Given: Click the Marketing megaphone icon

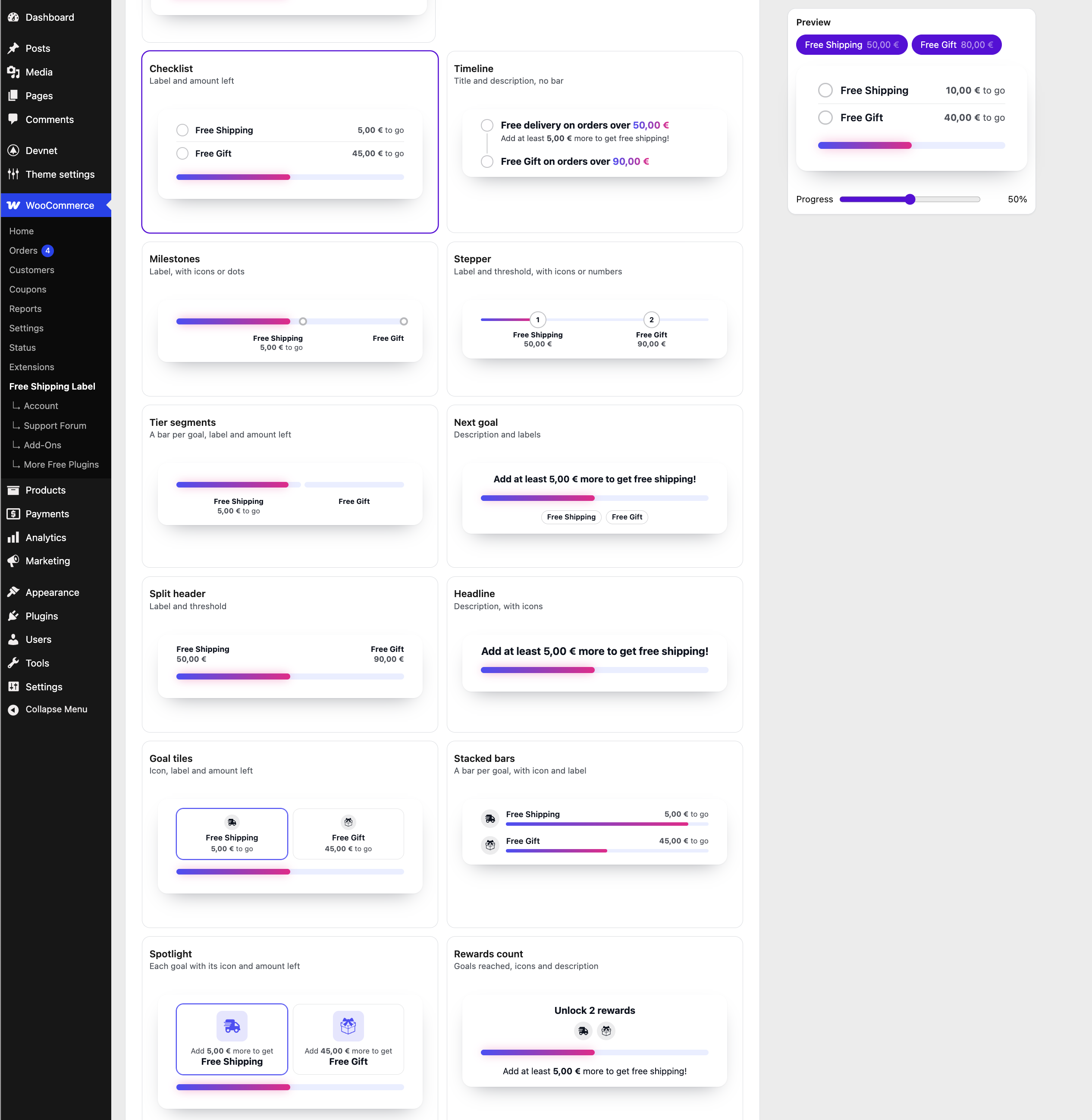Looking at the screenshot, I should pos(13,561).
